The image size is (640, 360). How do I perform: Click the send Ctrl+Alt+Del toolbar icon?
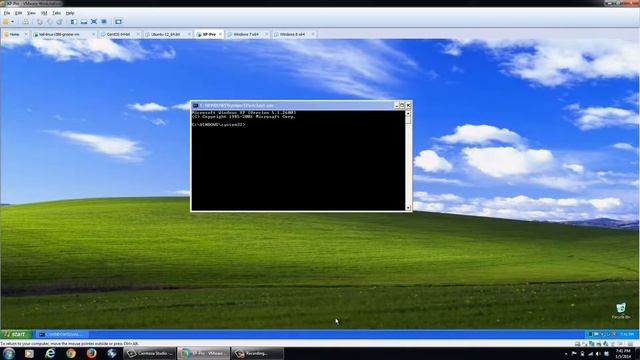pyautogui.click(x=26, y=22)
